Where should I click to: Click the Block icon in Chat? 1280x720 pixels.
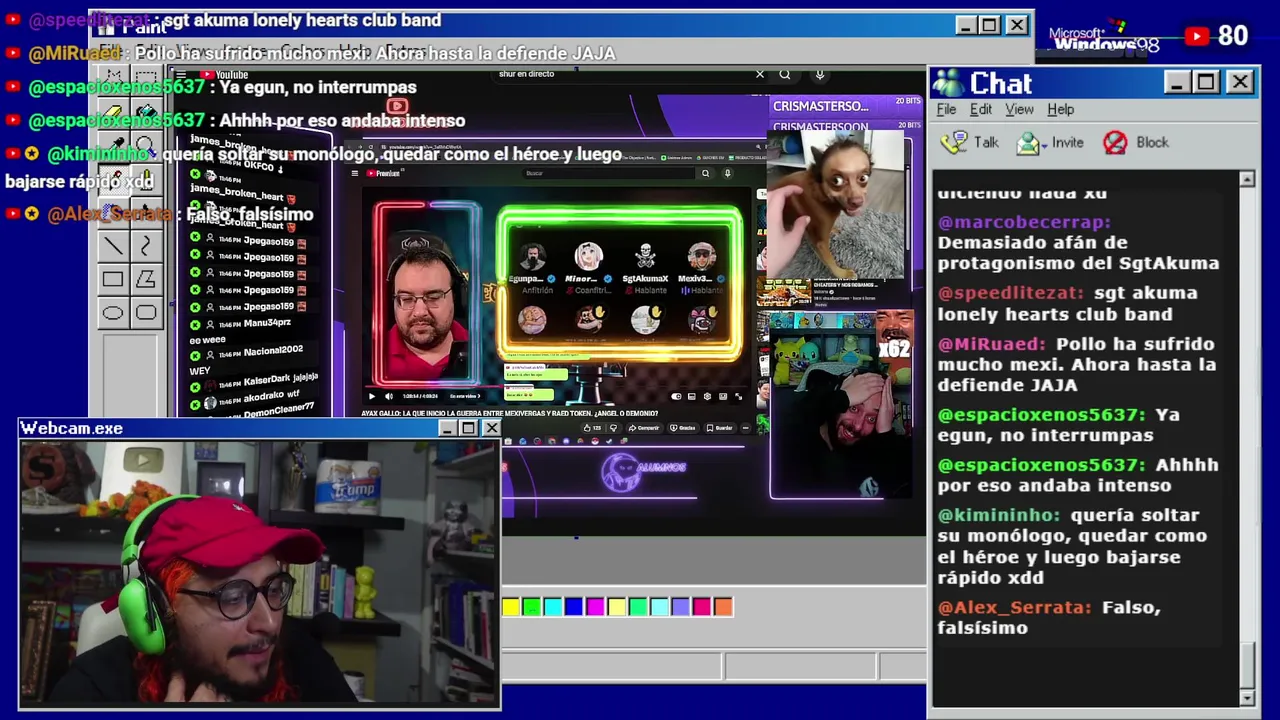pos(1115,143)
